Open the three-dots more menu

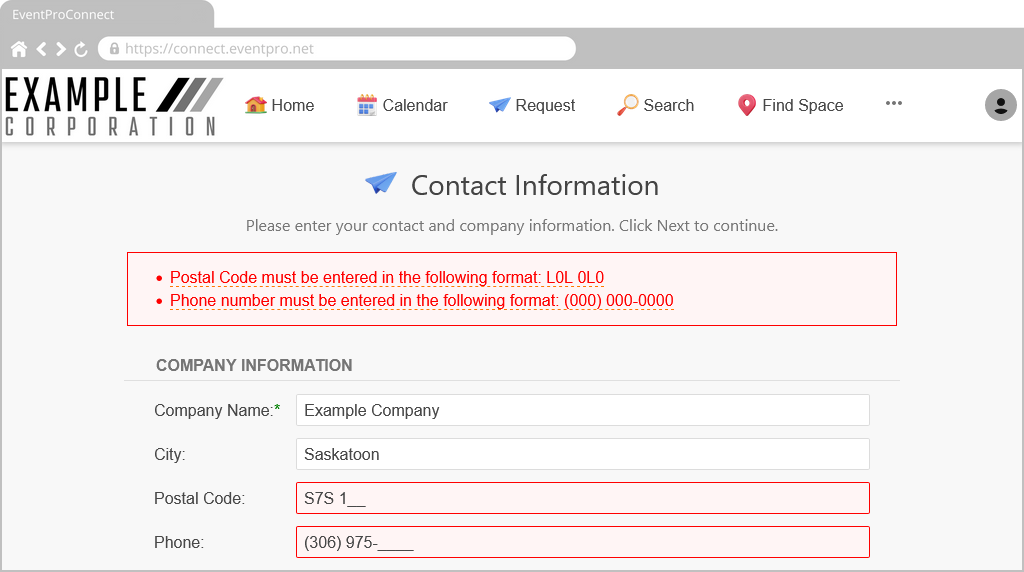pos(893,103)
